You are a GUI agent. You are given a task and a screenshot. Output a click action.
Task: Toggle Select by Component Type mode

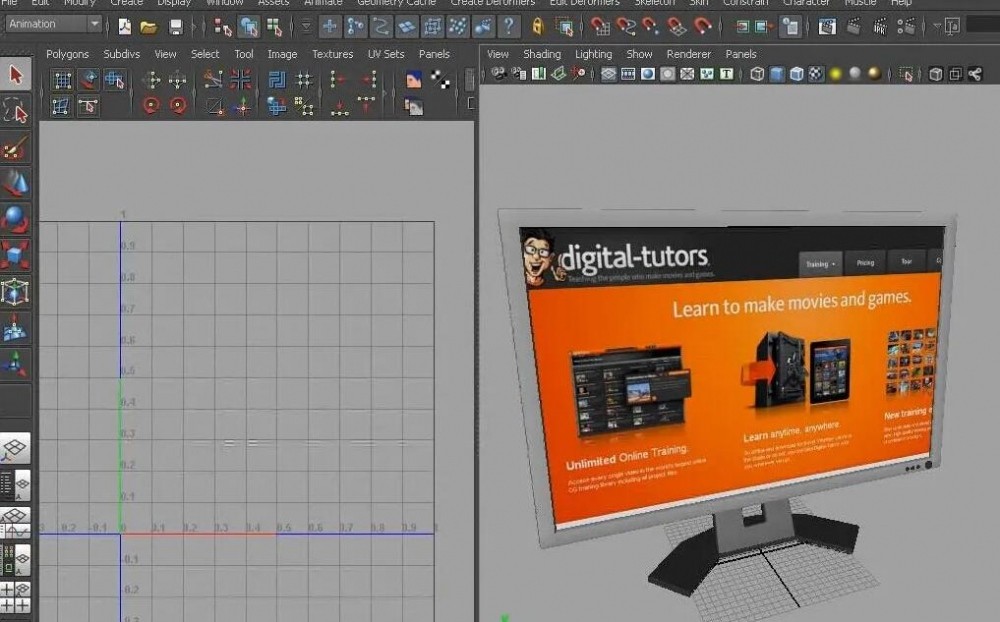pos(274,27)
